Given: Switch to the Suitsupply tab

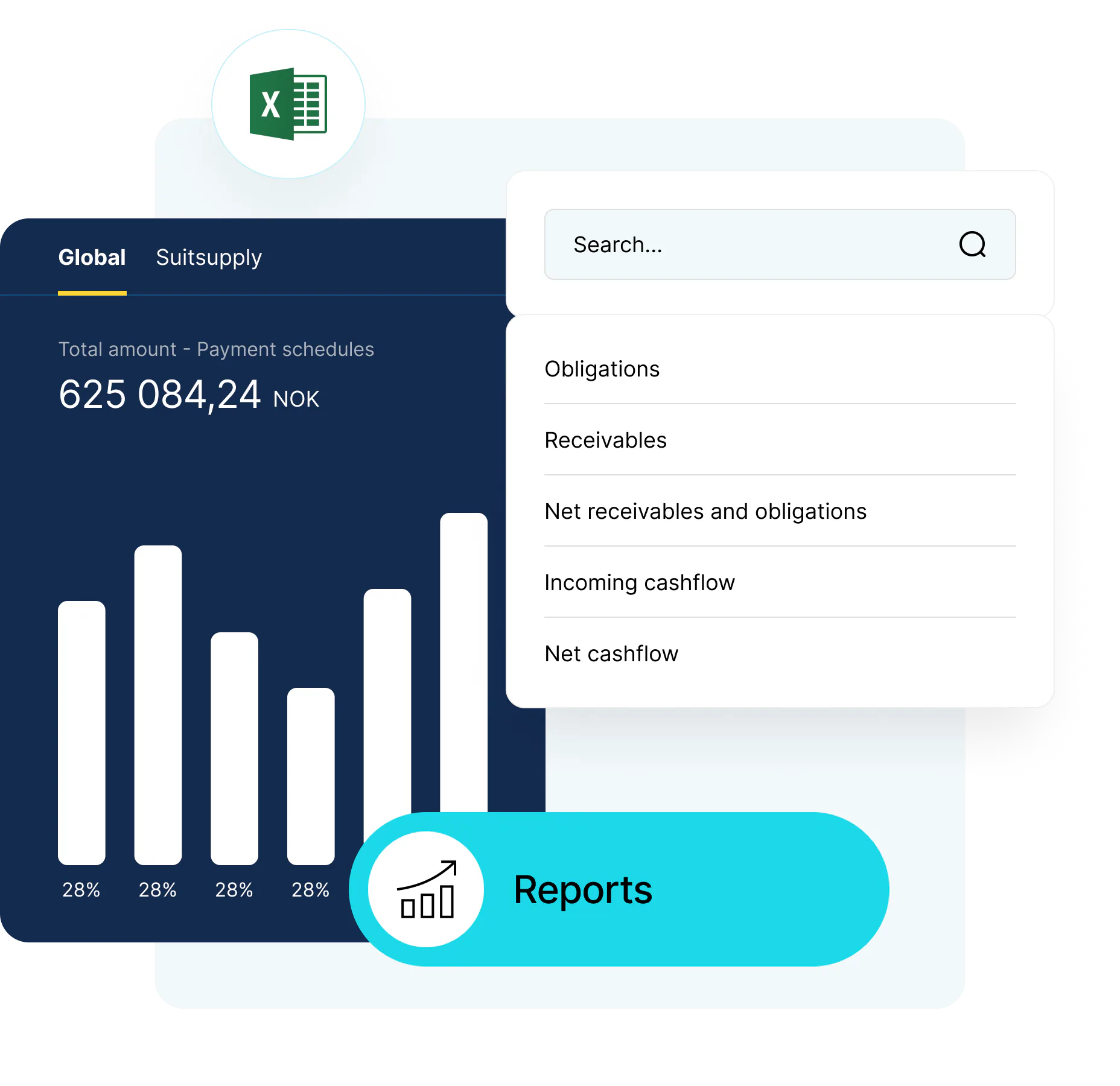Looking at the screenshot, I should [209, 258].
